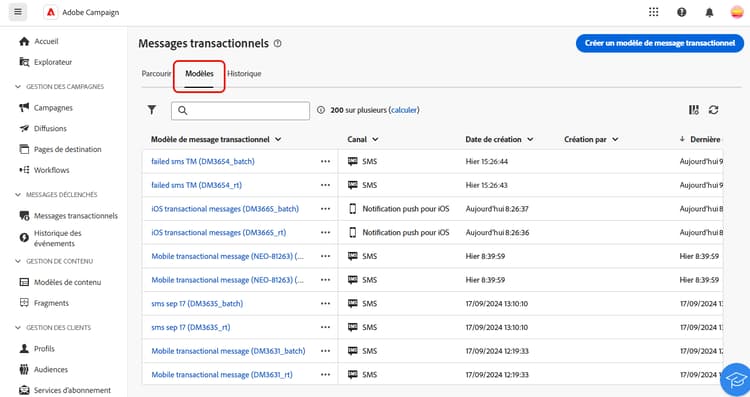
Task: Switch to the Historique tab
Action: [x=244, y=74]
